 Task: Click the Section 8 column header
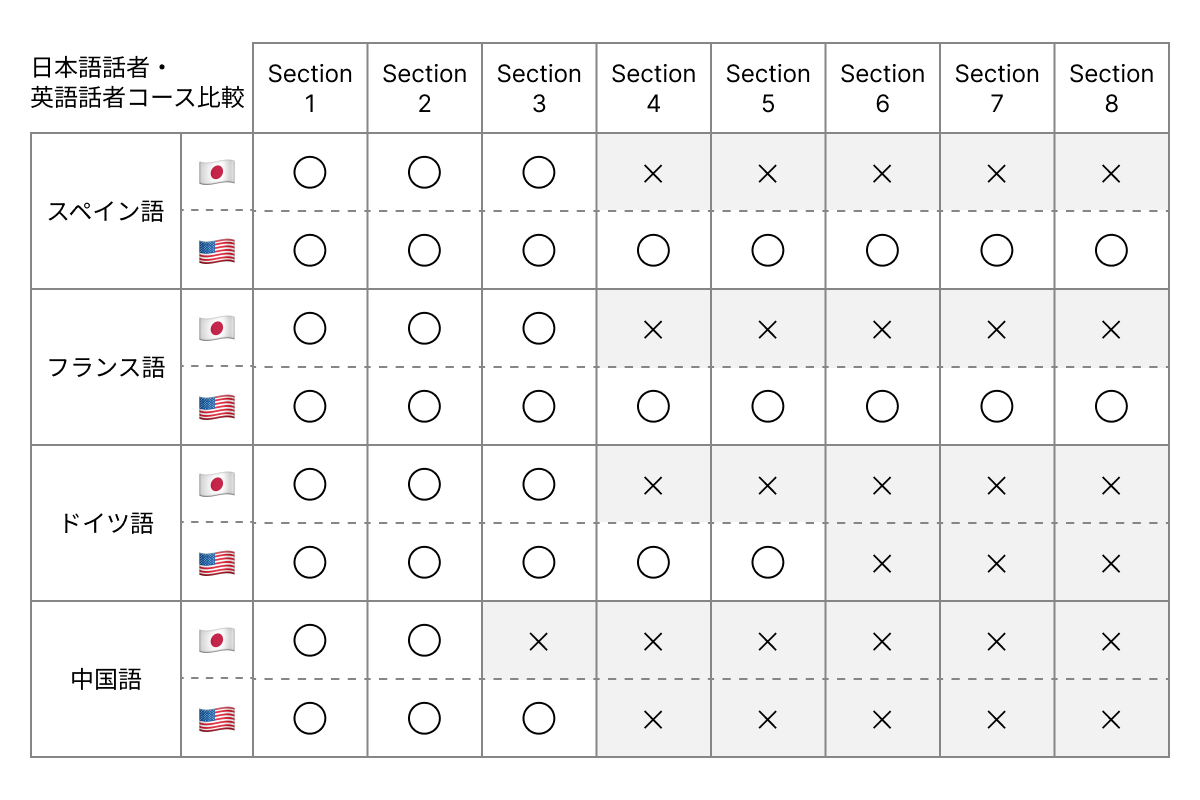point(1111,88)
